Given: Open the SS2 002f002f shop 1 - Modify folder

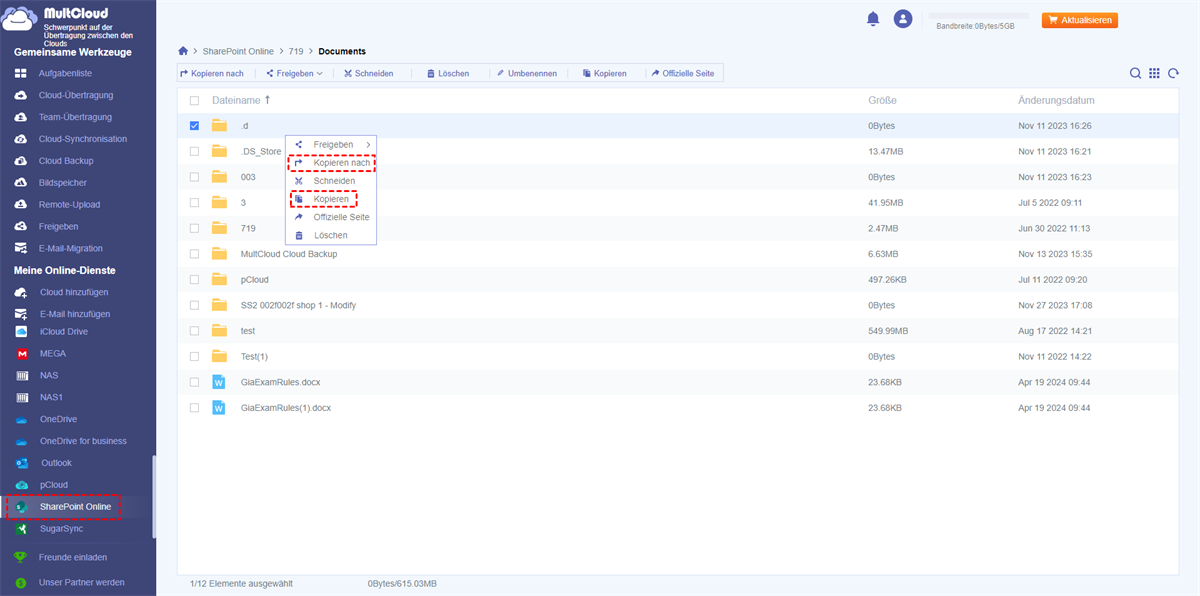Looking at the screenshot, I should [298, 305].
